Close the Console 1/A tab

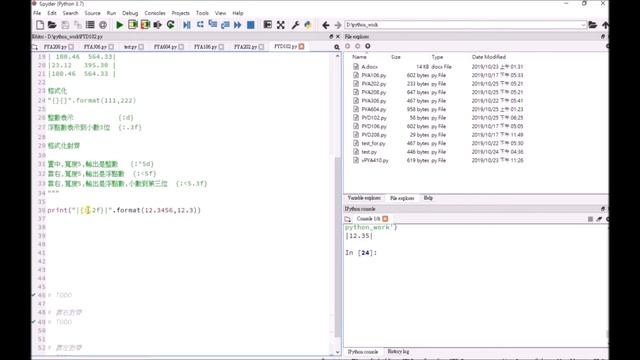click(x=385, y=219)
